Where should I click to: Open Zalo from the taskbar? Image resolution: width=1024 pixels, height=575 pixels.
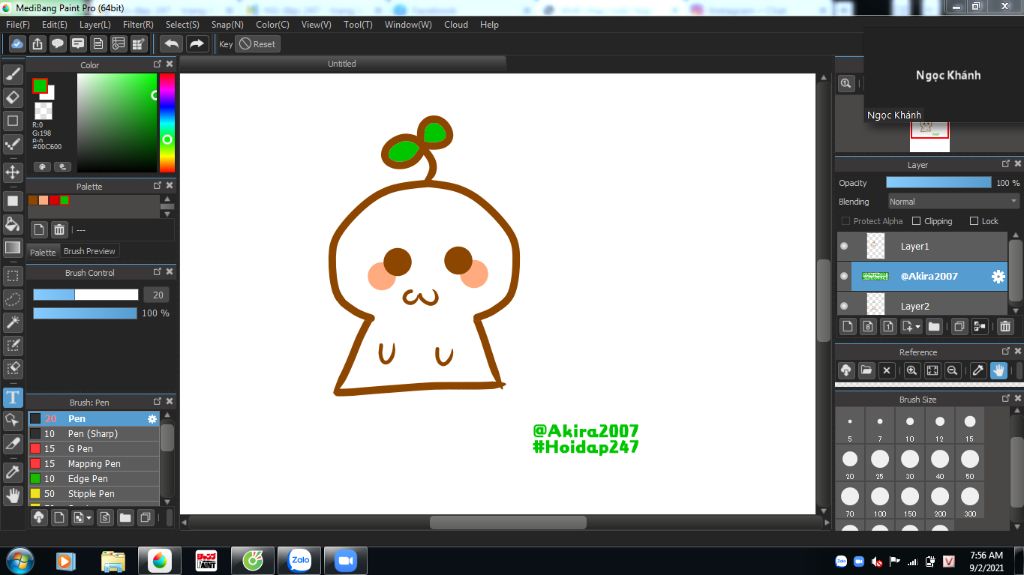coord(300,561)
